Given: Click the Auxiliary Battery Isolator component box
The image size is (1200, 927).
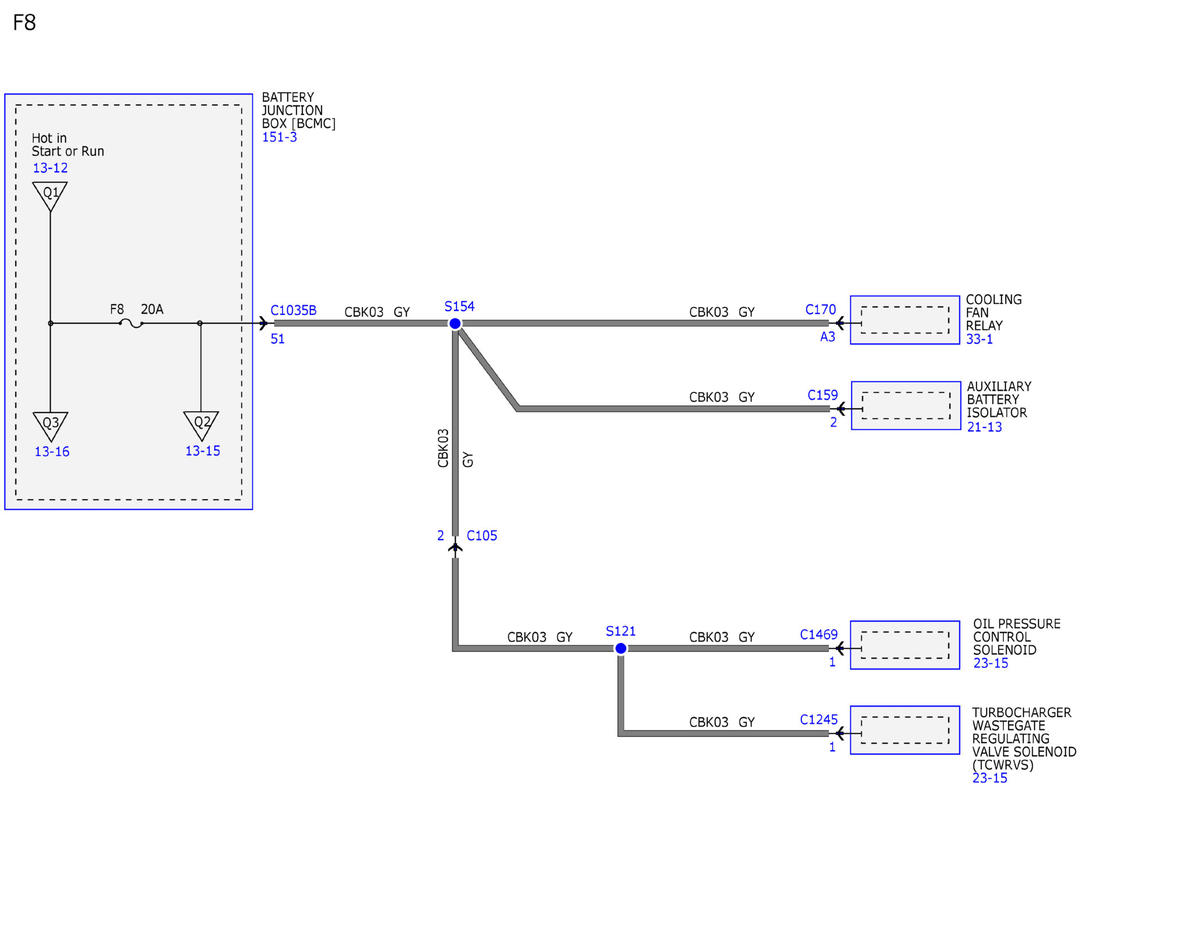Looking at the screenshot, I should coord(905,405).
